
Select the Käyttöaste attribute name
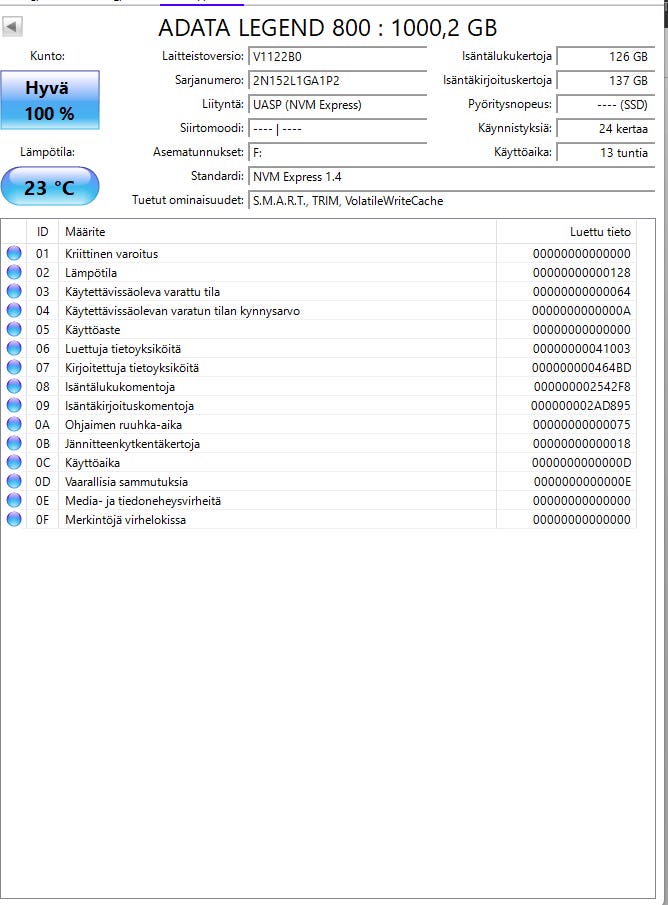(92, 330)
